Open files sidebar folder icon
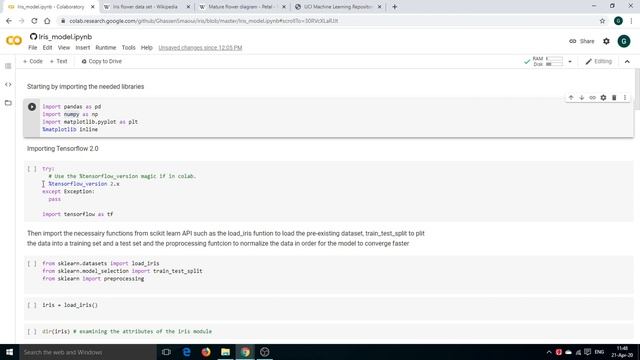 pos(8,103)
